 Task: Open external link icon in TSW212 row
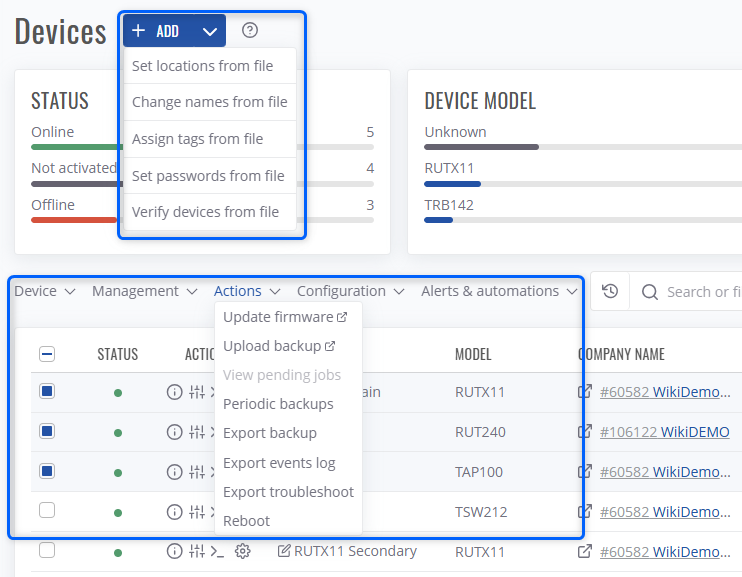[x=585, y=511]
